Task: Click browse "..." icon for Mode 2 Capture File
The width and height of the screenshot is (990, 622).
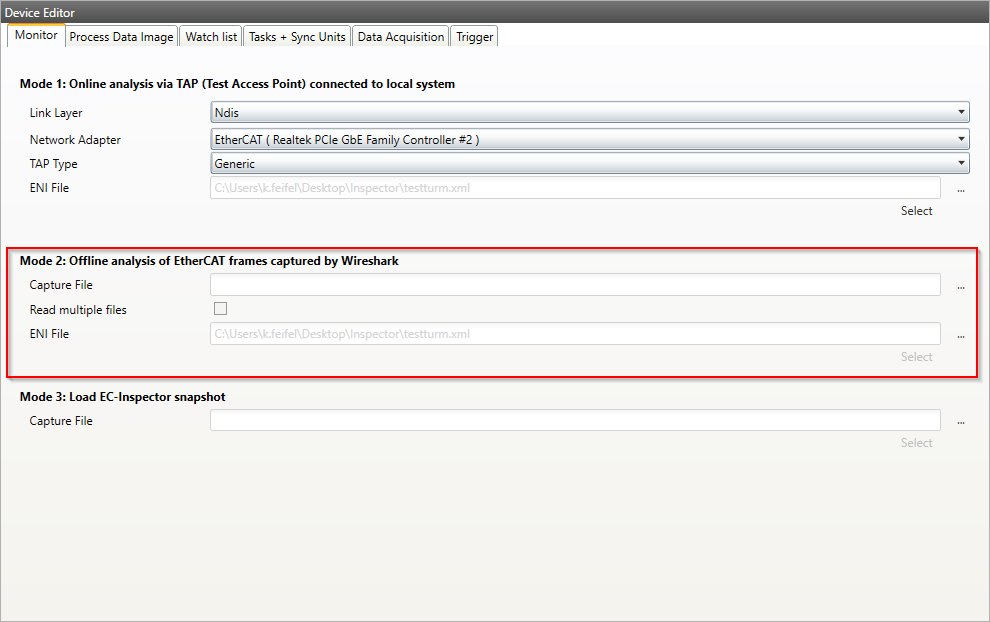Action: point(960,285)
